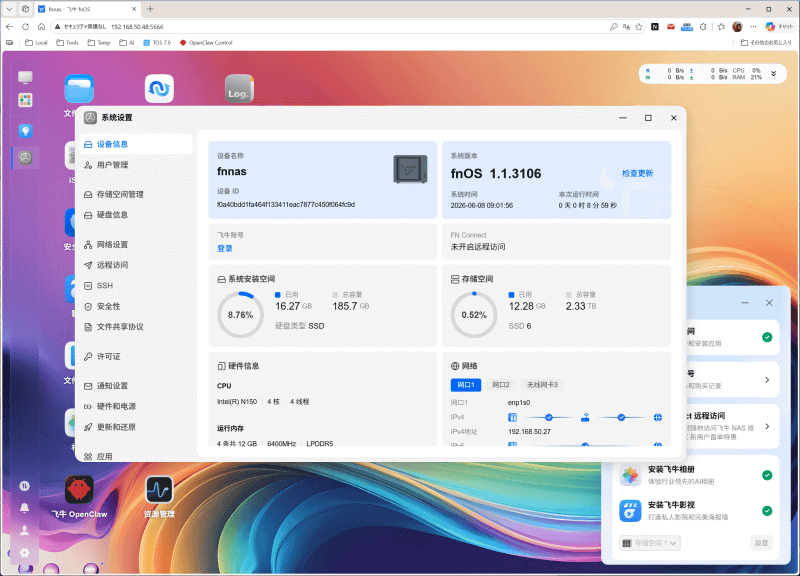The width and height of the screenshot is (800, 576).
Task: Open 应用 at the sidebar bottom
Action: [x=135, y=456]
